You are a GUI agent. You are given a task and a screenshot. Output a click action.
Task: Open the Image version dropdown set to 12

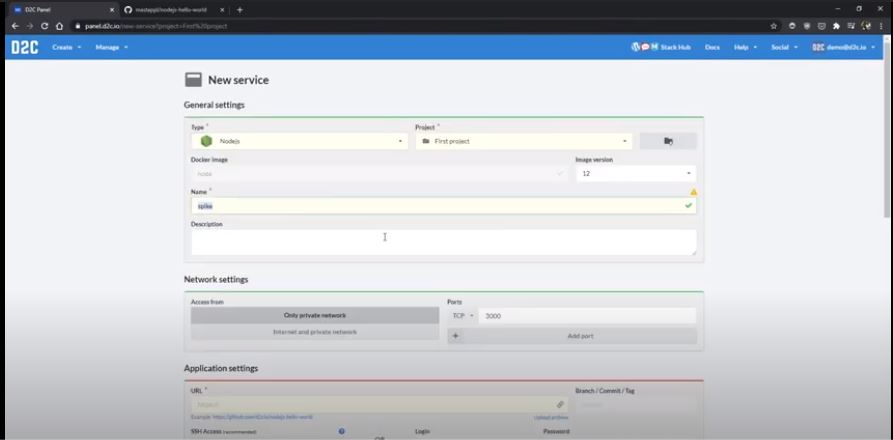pos(636,174)
